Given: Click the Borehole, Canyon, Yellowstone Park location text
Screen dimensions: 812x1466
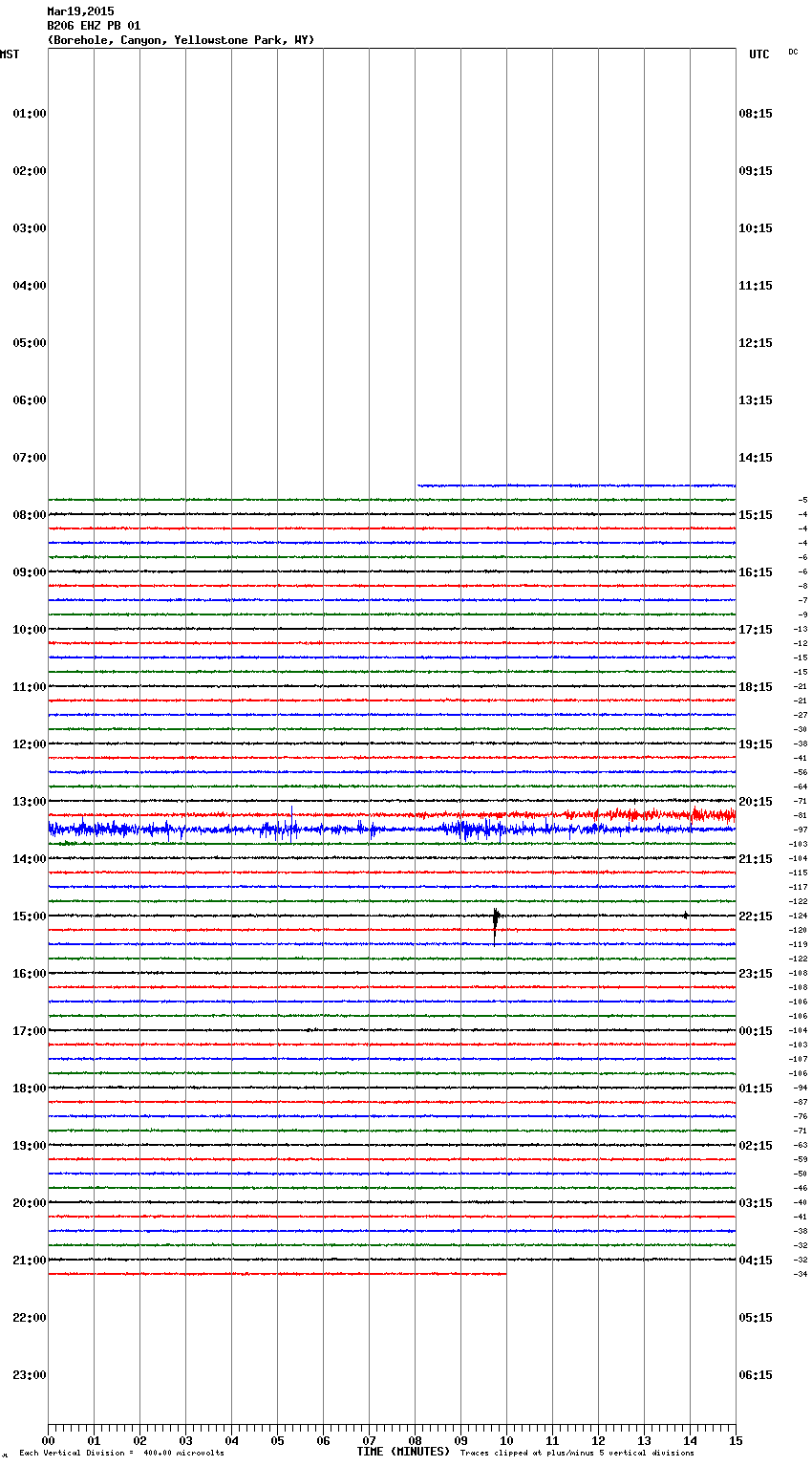Looking at the screenshot, I should 181,40.
